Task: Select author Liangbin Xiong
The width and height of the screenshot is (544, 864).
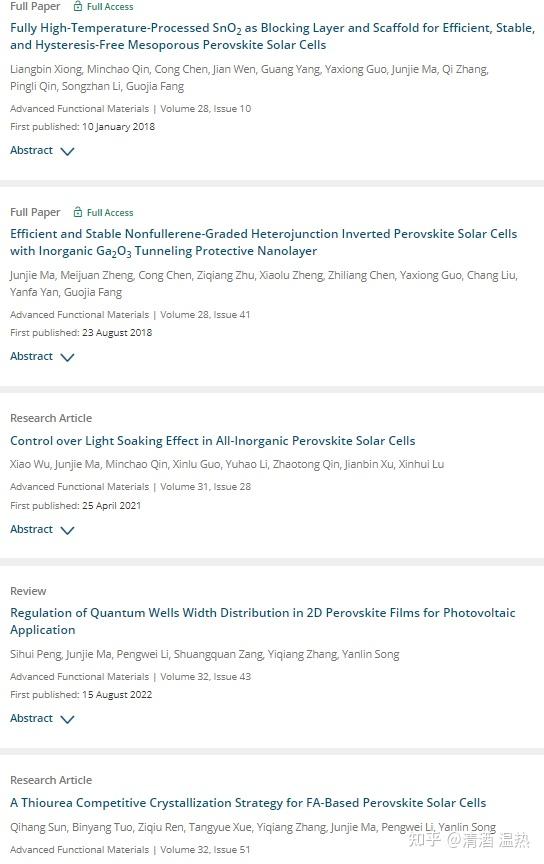Action: pos(46,69)
